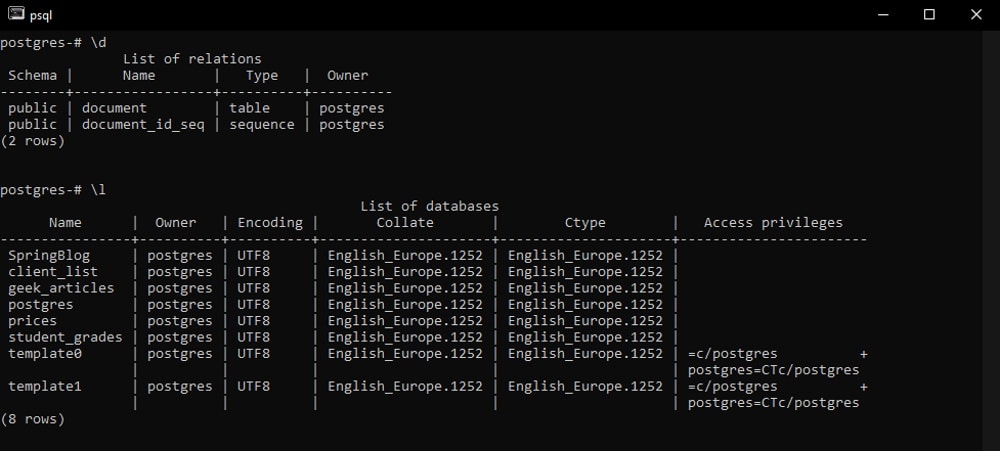The image size is (1000, 451).
Task: Click the student_grades database name
Action: point(65,337)
